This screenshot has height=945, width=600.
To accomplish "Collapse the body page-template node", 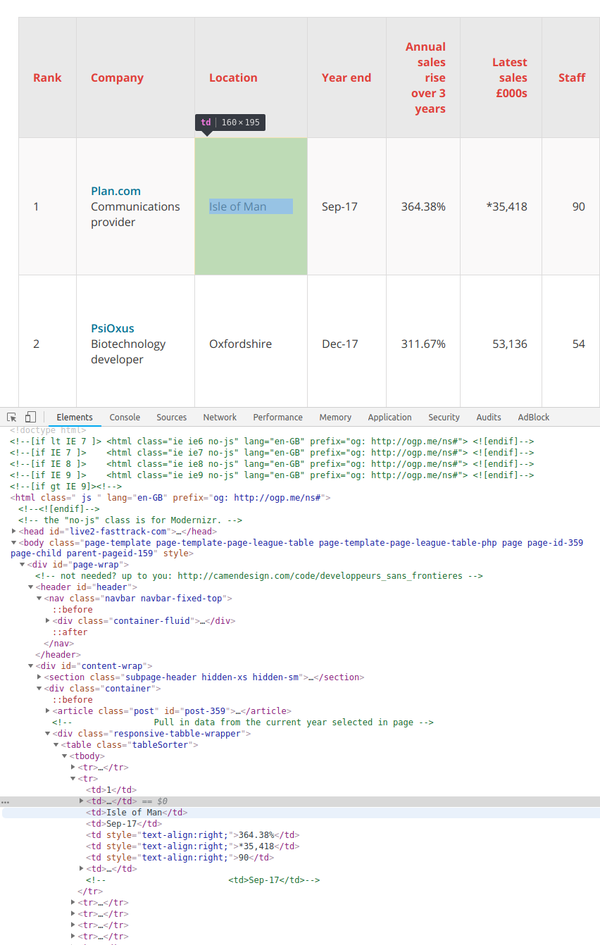I will [14, 542].
